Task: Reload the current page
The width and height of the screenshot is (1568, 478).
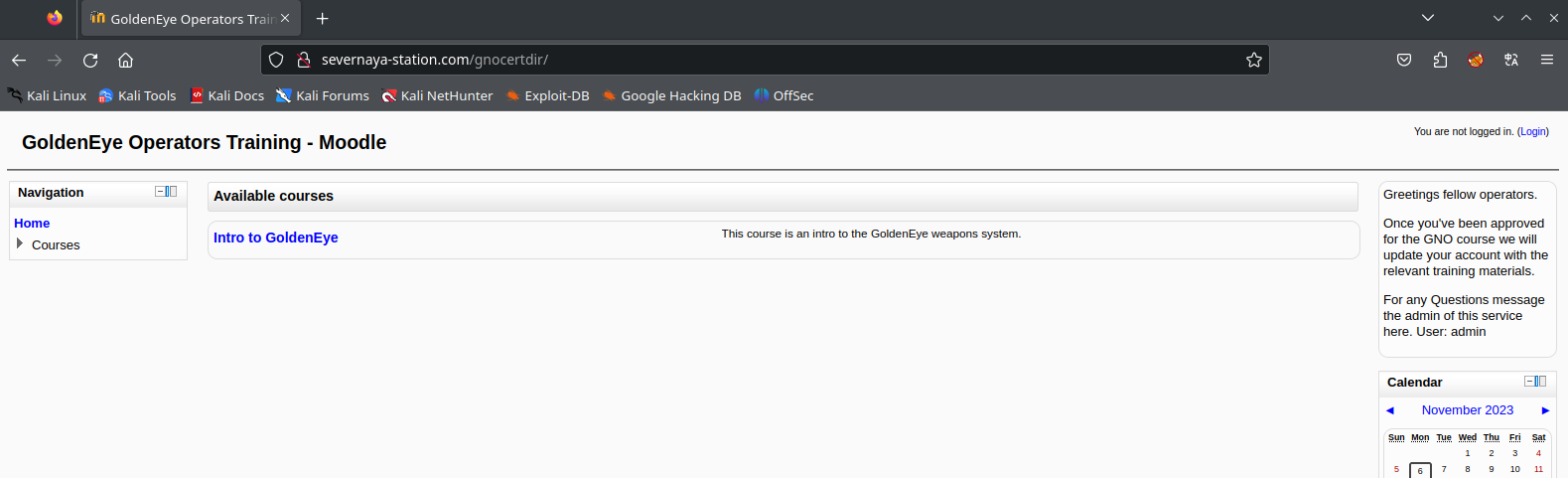Action: click(x=90, y=60)
